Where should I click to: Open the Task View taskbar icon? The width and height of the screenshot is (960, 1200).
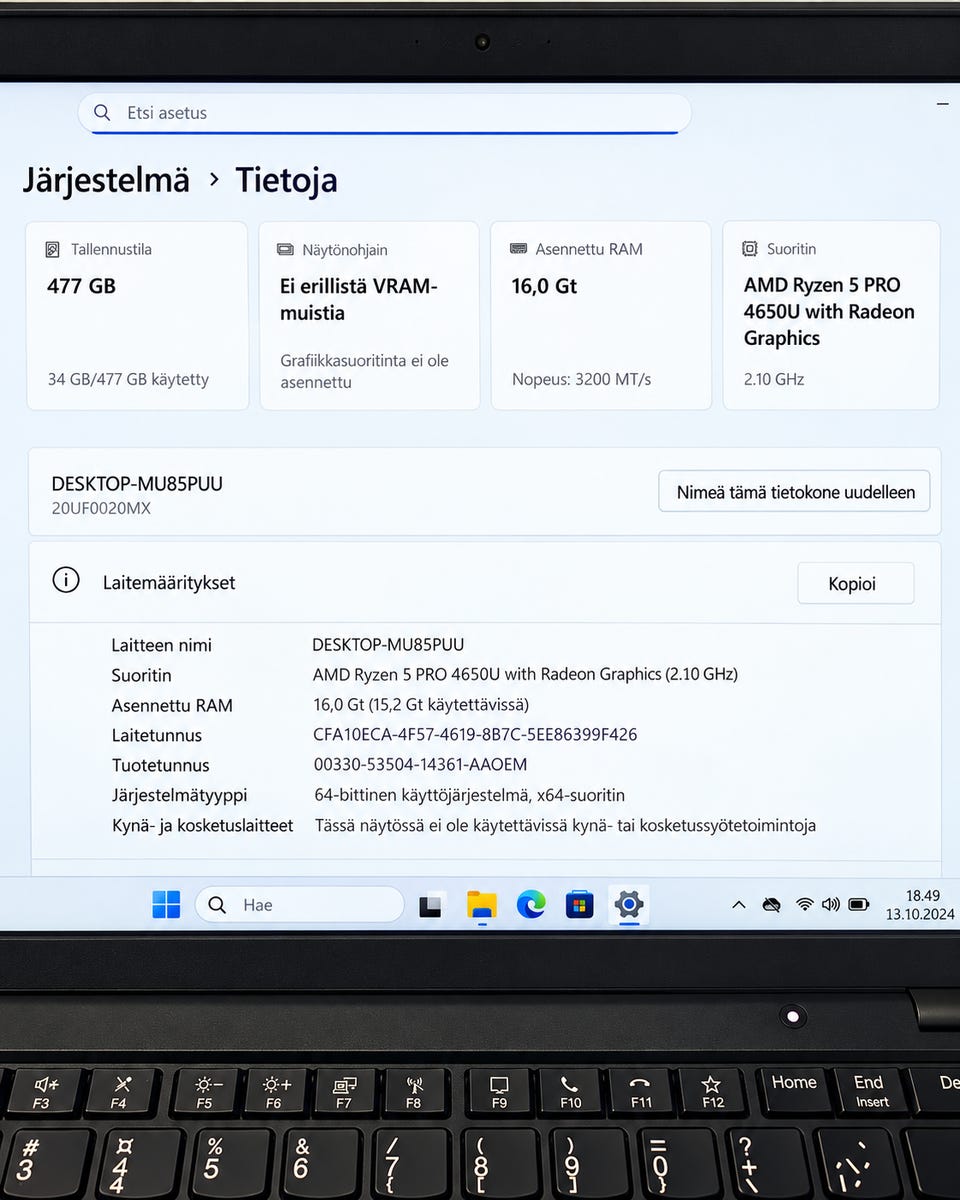pos(431,905)
